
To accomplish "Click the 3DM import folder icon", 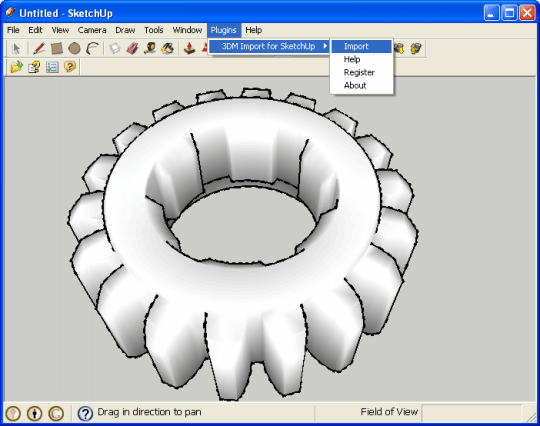I will tap(16, 67).
